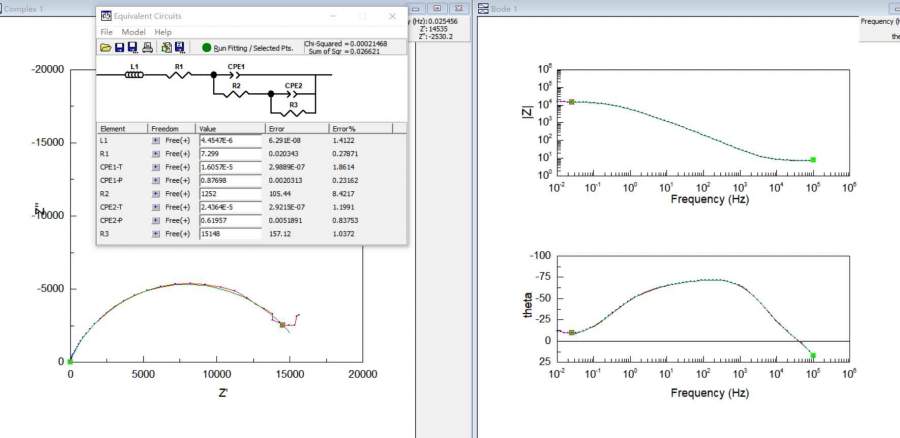This screenshot has width=900, height=438.
Task: Open the Freedom option for R3
Action: tap(156, 233)
